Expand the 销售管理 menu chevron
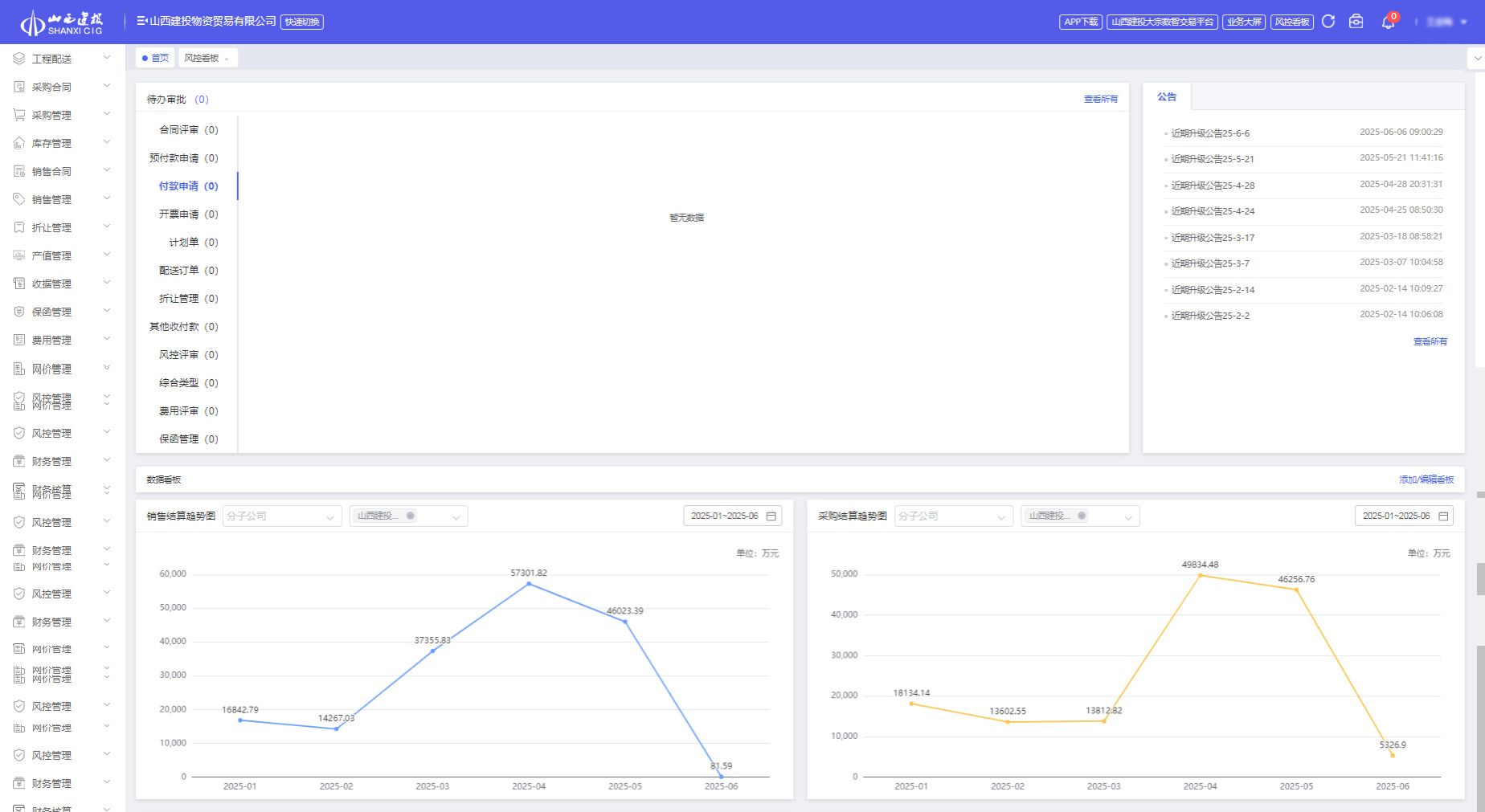The width and height of the screenshot is (1485, 812). point(107,198)
